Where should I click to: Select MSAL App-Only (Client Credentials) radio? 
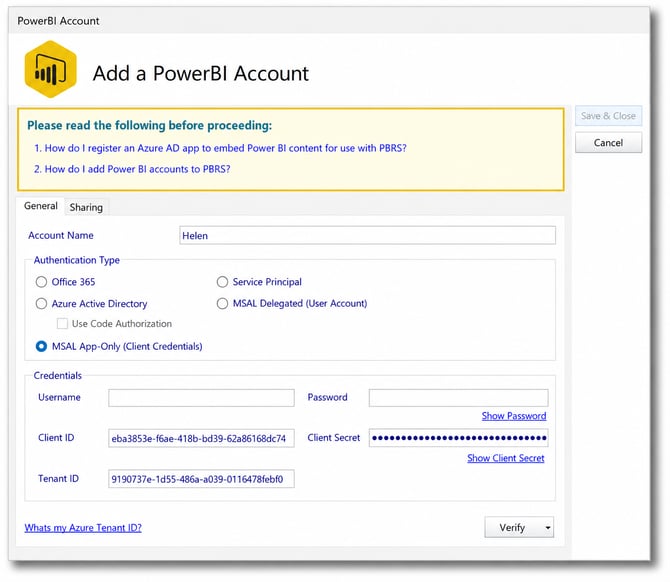click(x=41, y=346)
